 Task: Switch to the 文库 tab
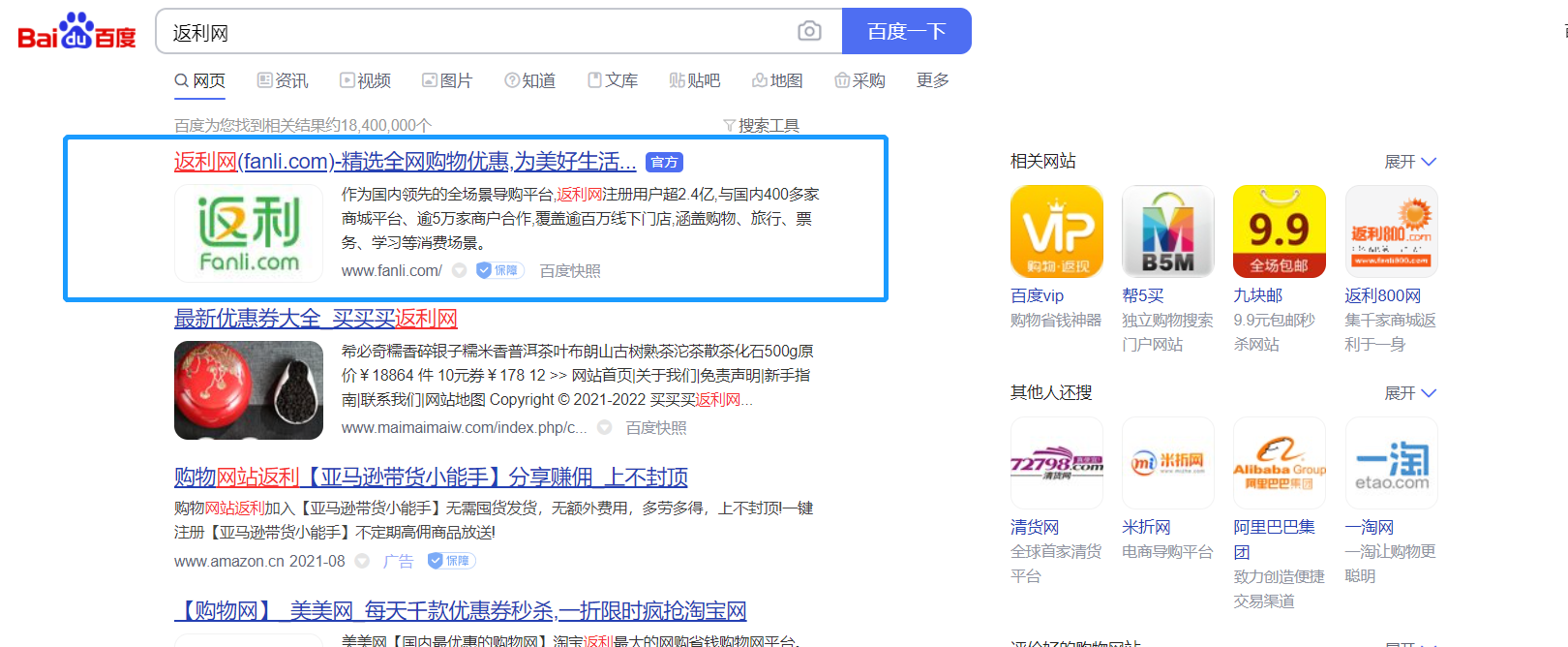pyautogui.click(x=613, y=80)
